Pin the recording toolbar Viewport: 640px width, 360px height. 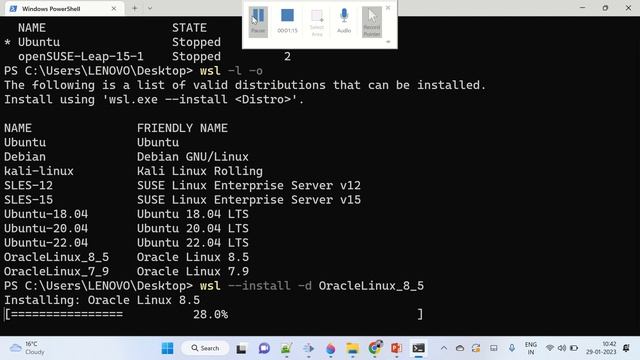click(x=388, y=42)
